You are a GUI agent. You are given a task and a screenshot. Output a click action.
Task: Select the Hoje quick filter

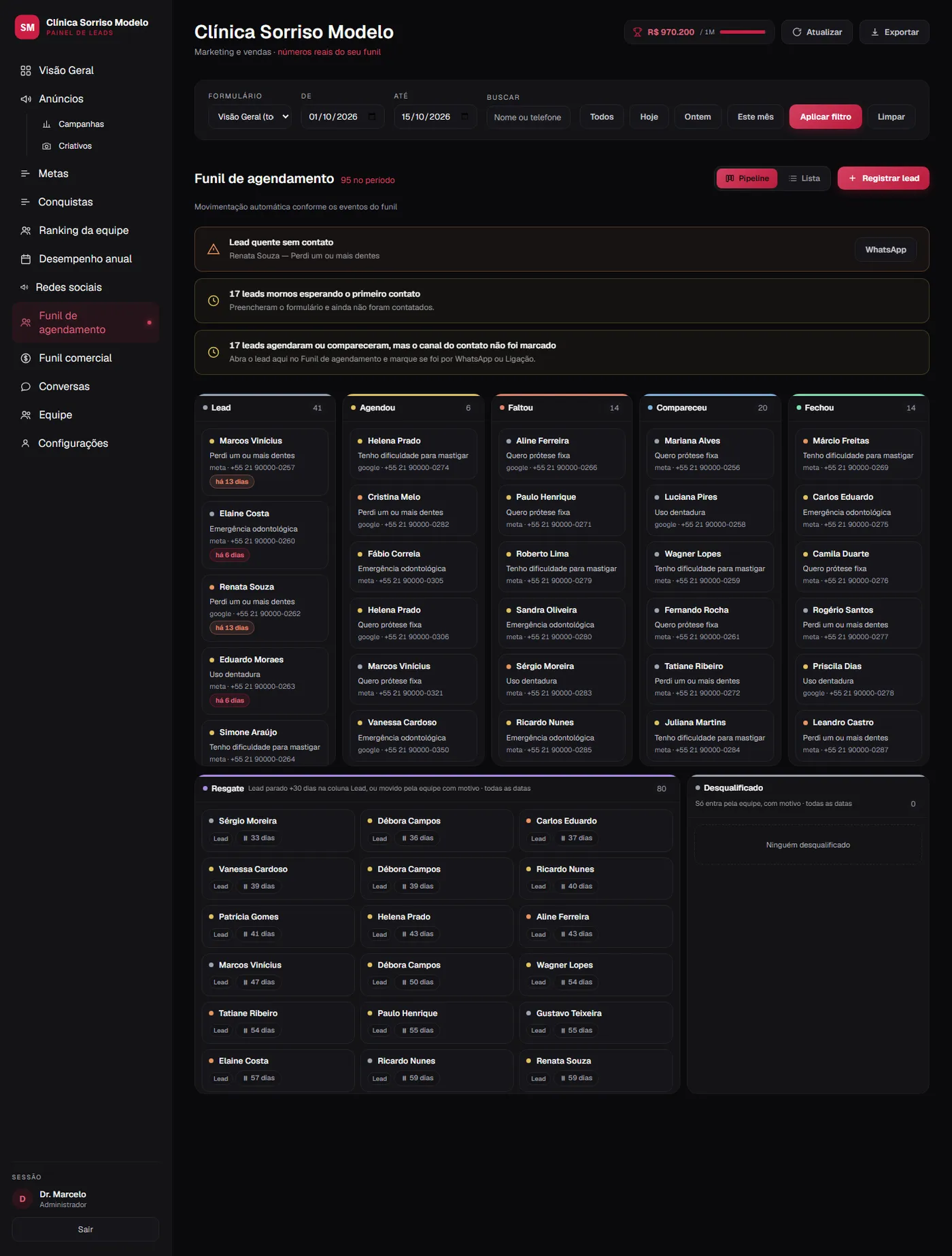coord(649,117)
